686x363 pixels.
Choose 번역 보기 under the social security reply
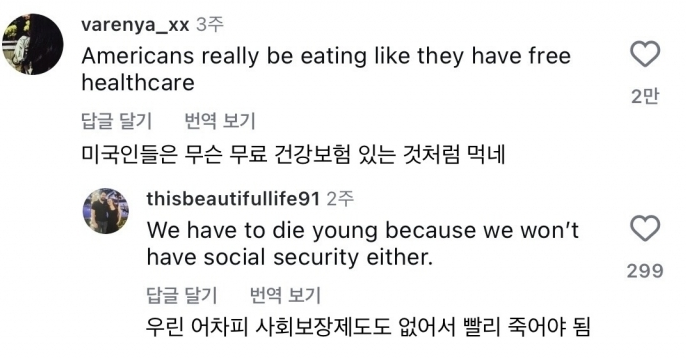(x=285, y=295)
